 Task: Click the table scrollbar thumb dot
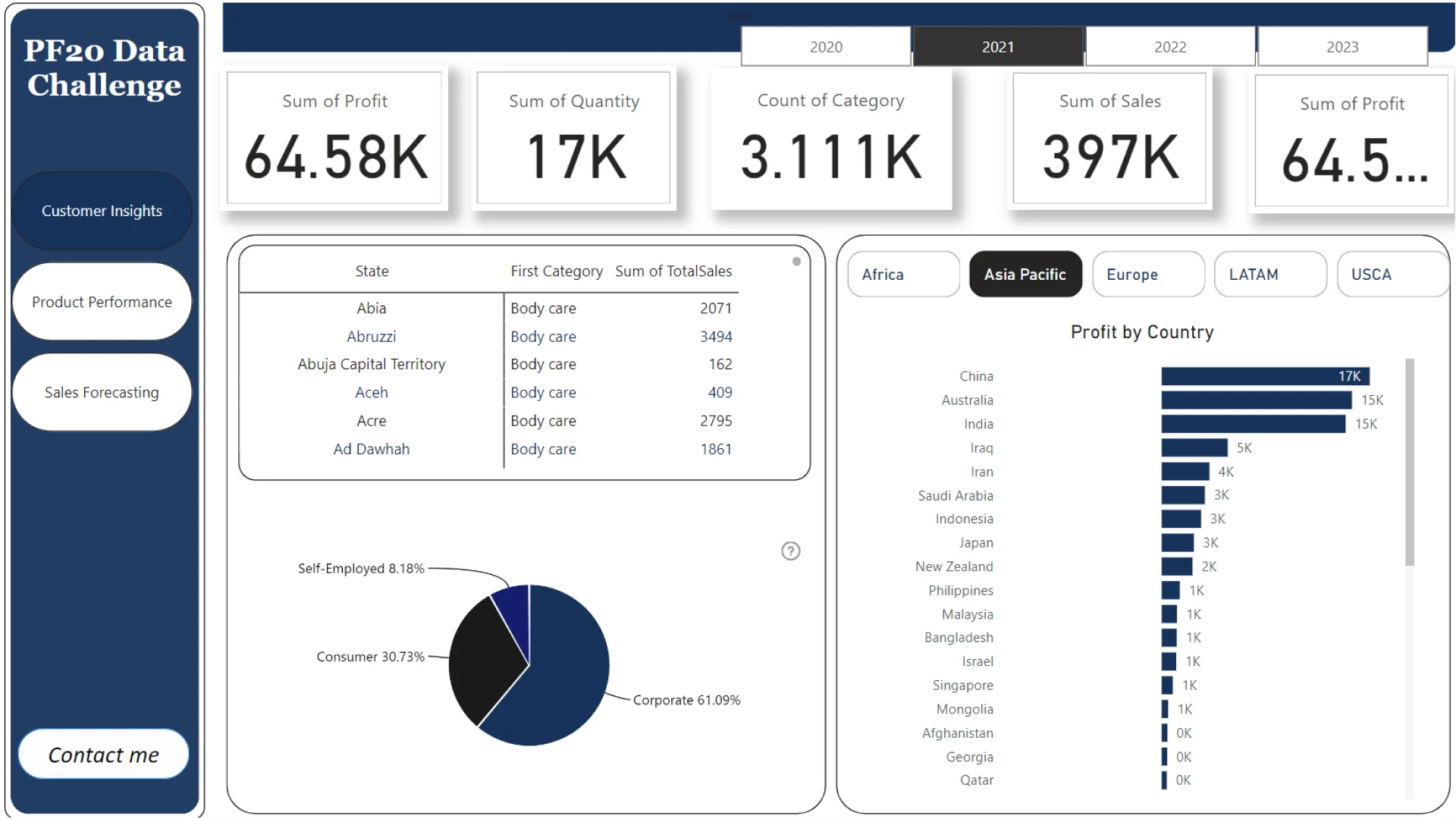[x=796, y=262]
